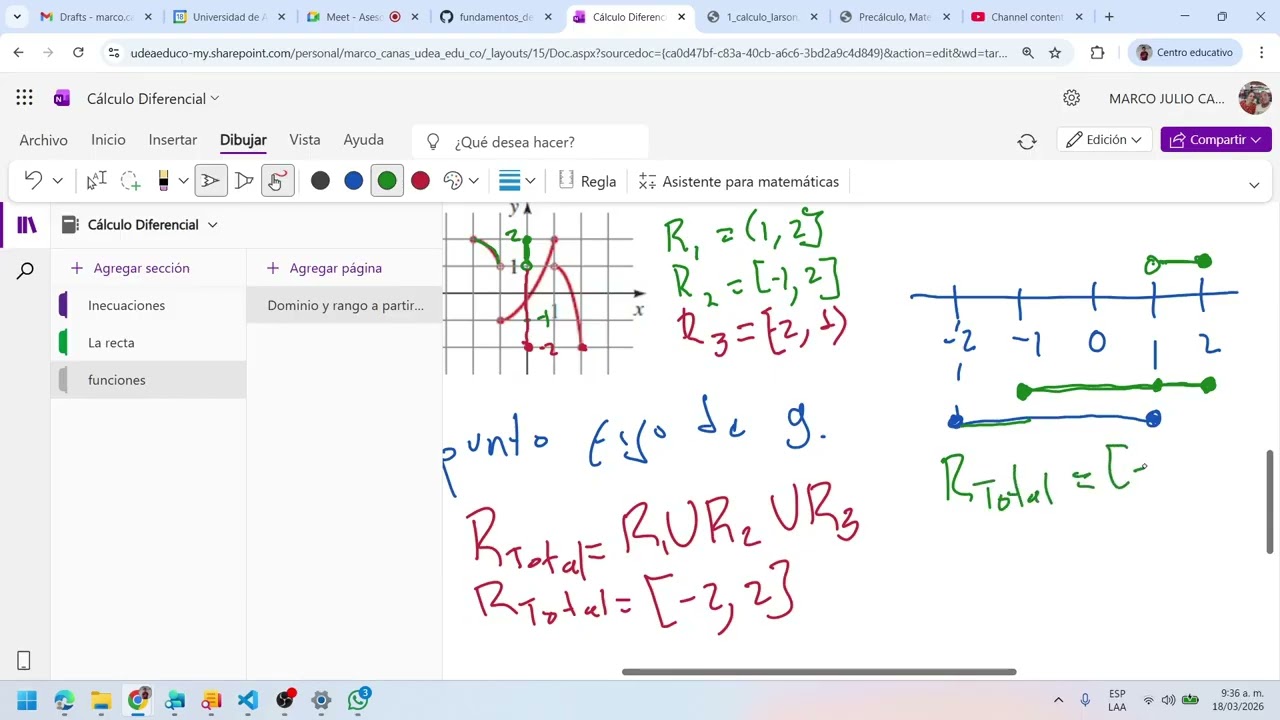This screenshot has width=1280, height=720.
Task: Open Visual Studio Code from taskbar
Action: coord(248,700)
